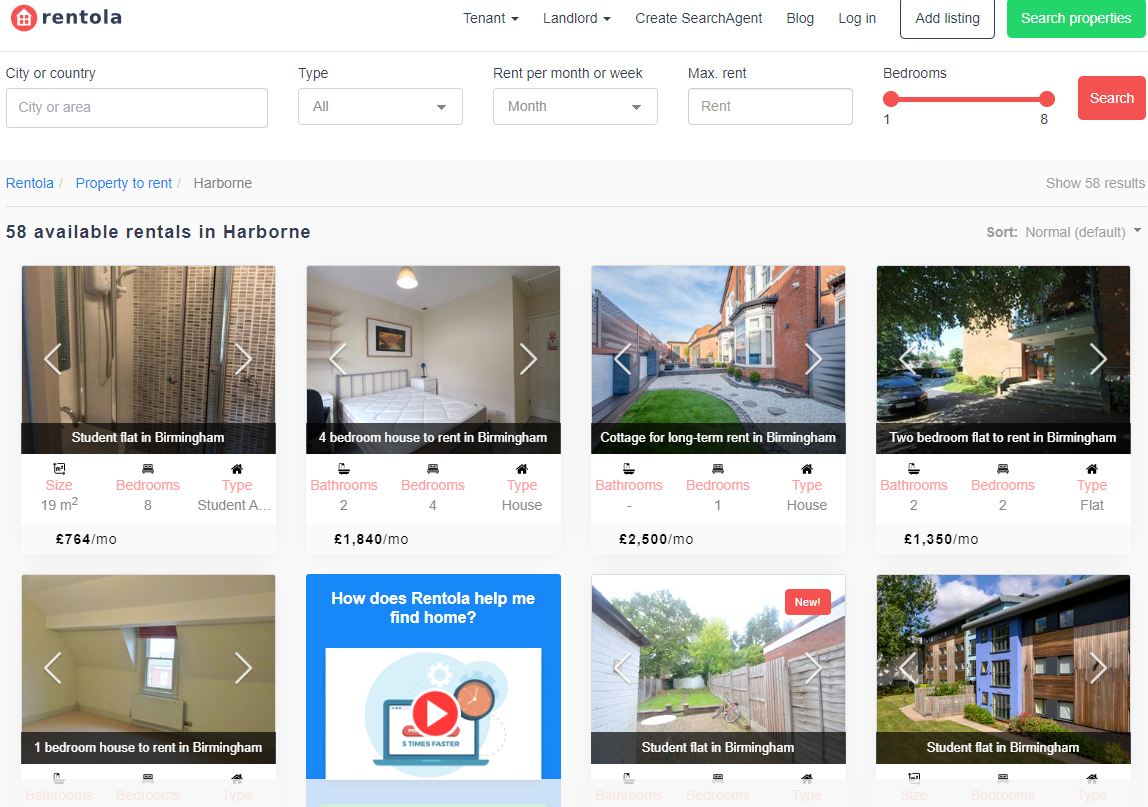
Task: Click the City or area input field
Action: click(x=137, y=108)
